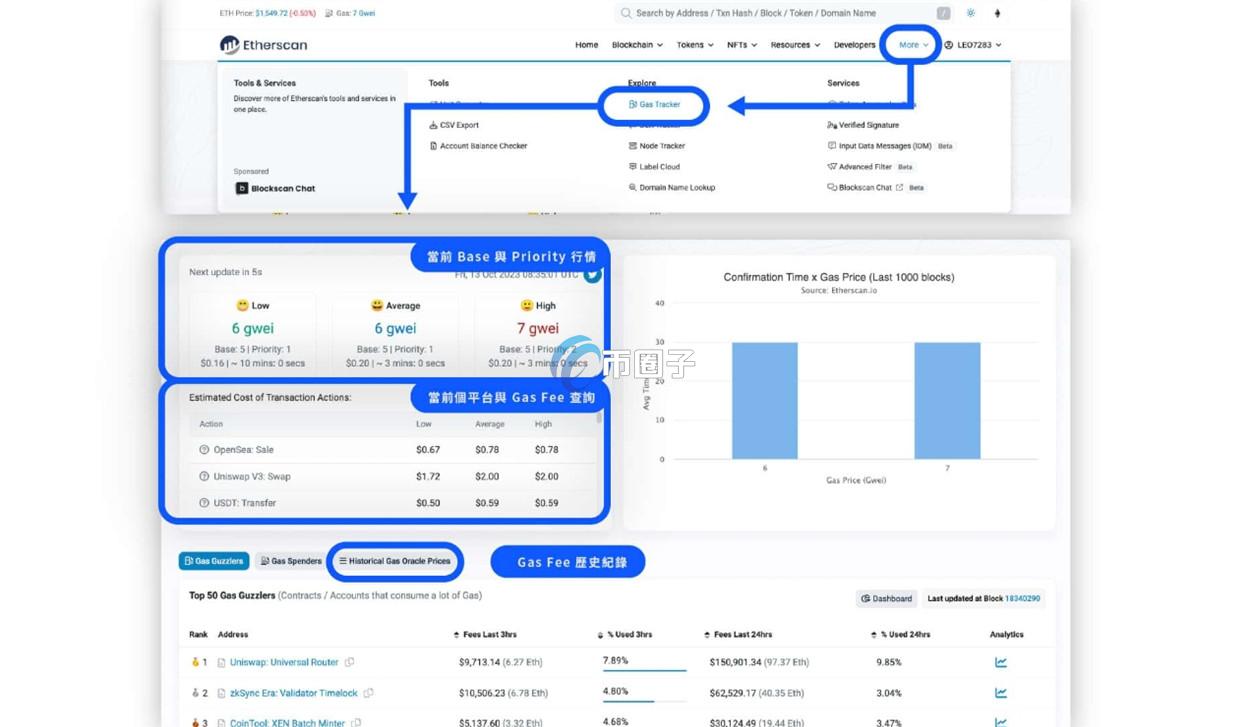
Task: Open block 18340290 link
Action: click(x=1022, y=598)
